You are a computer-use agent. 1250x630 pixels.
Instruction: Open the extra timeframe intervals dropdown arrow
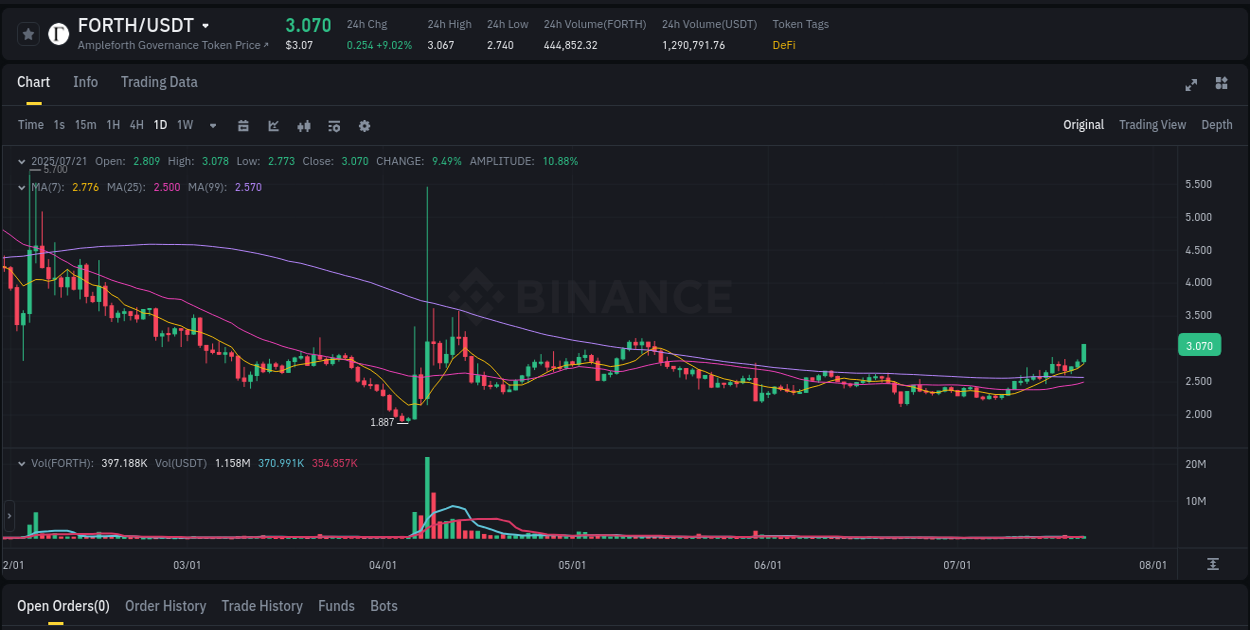[x=212, y=125]
